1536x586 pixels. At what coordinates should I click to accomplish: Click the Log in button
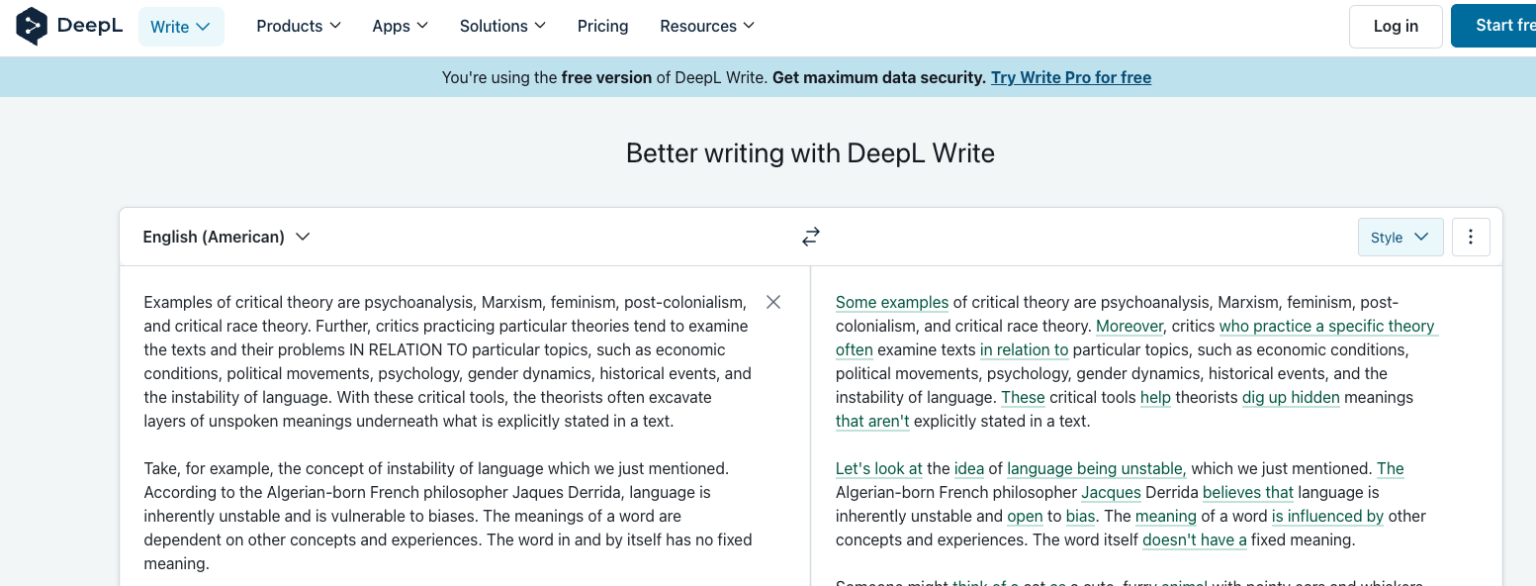pyautogui.click(x=1395, y=26)
